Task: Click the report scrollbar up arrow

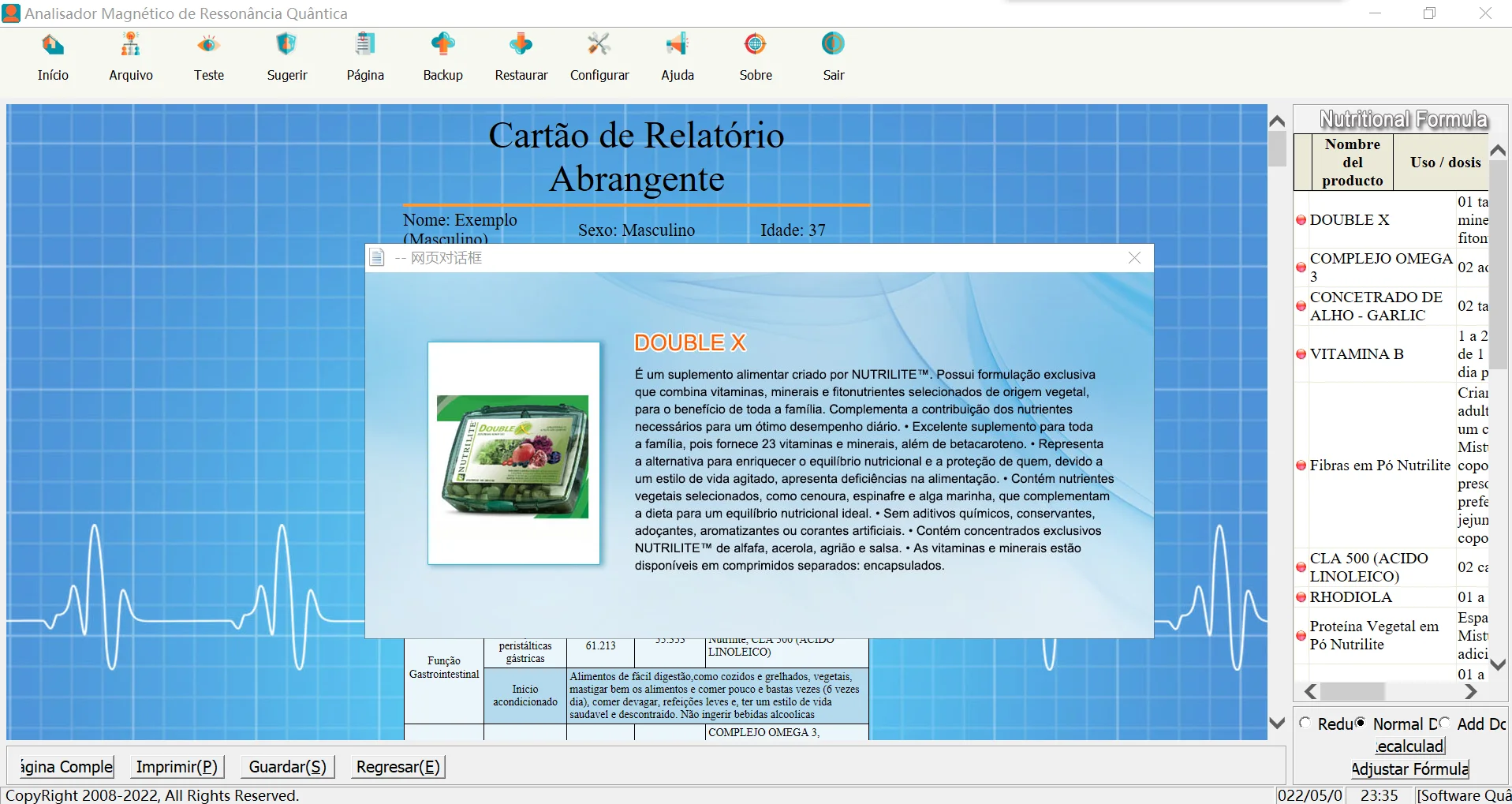Action: click(x=1277, y=121)
